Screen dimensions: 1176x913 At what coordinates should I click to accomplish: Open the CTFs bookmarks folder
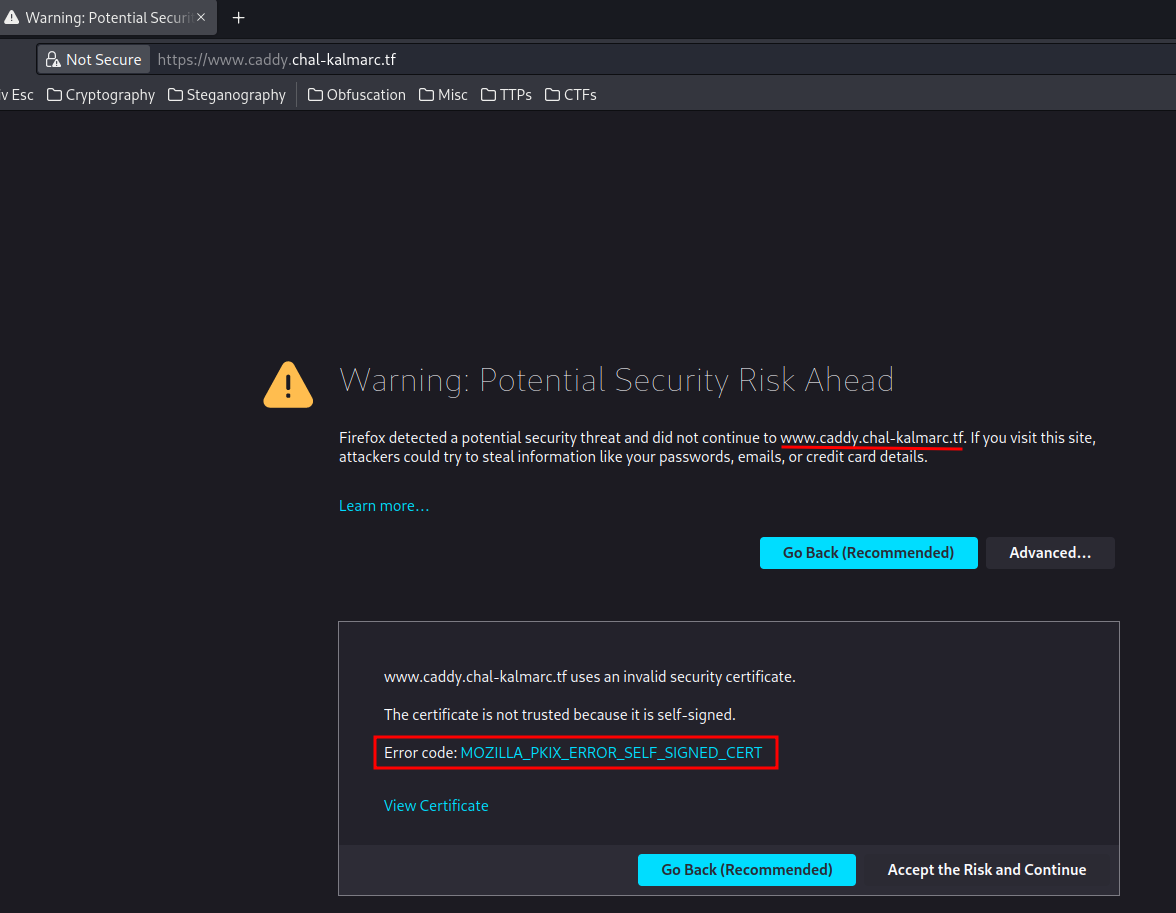[x=571, y=95]
